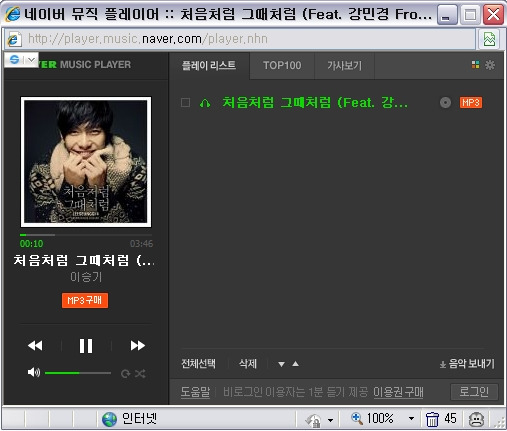Check the playlist song's checkbox

(185, 102)
